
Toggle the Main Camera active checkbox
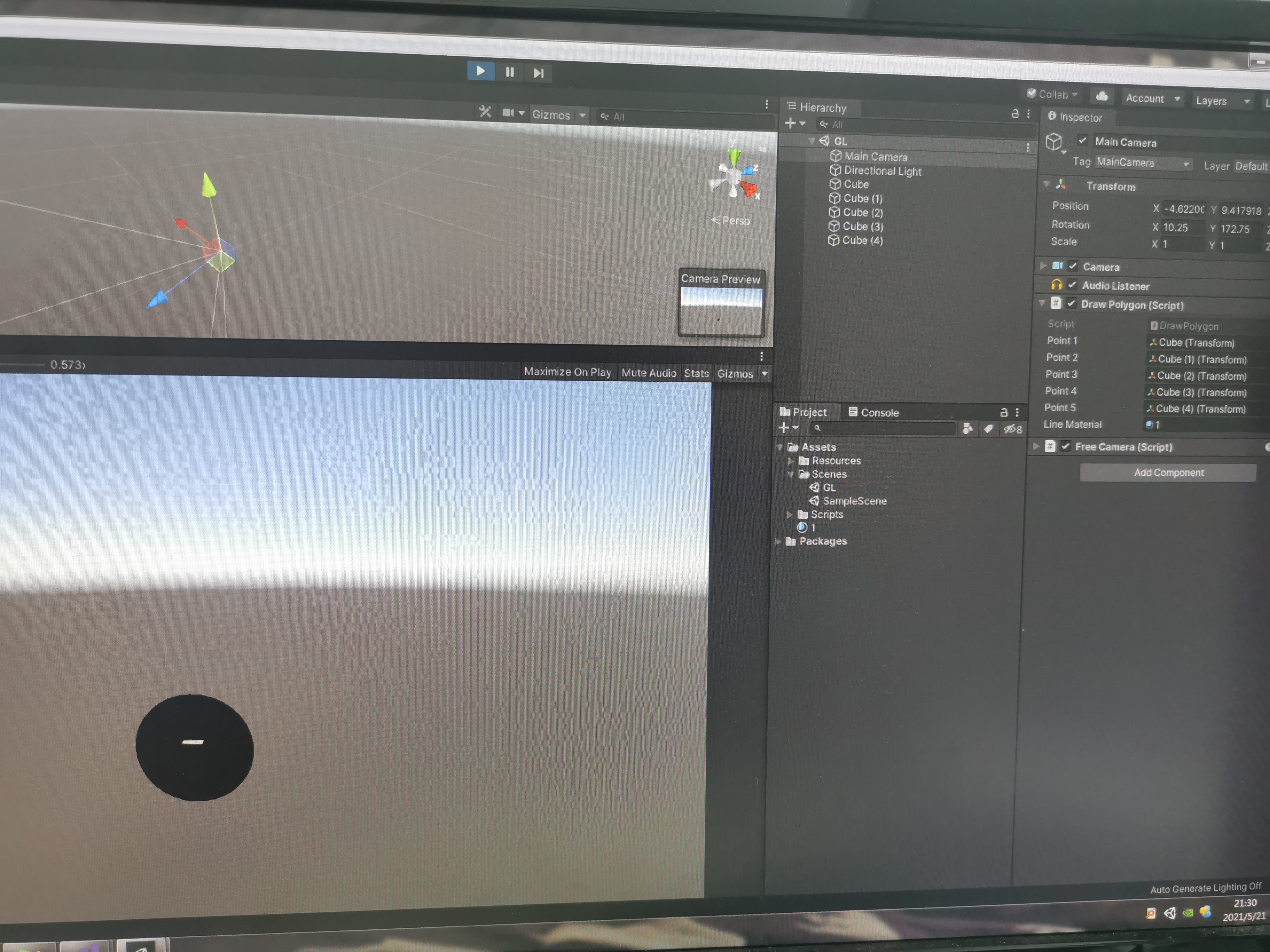(1082, 140)
